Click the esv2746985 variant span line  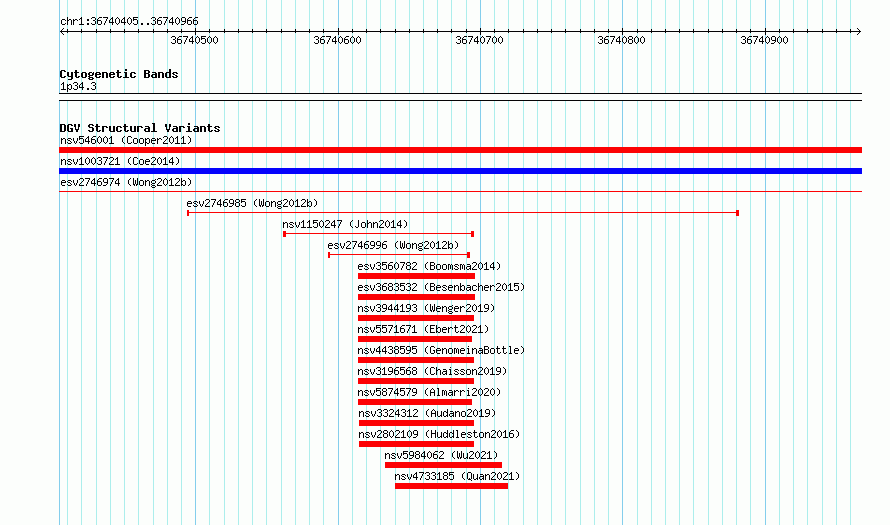tap(463, 213)
